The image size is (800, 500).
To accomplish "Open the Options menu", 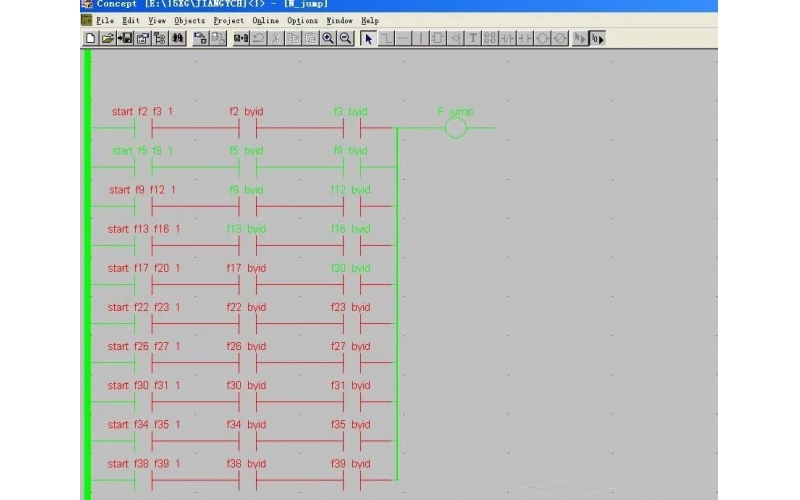I will (303, 20).
